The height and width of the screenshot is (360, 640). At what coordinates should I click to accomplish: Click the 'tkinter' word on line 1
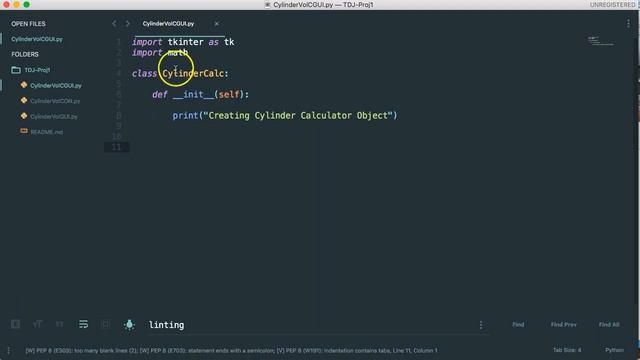[x=185, y=42]
